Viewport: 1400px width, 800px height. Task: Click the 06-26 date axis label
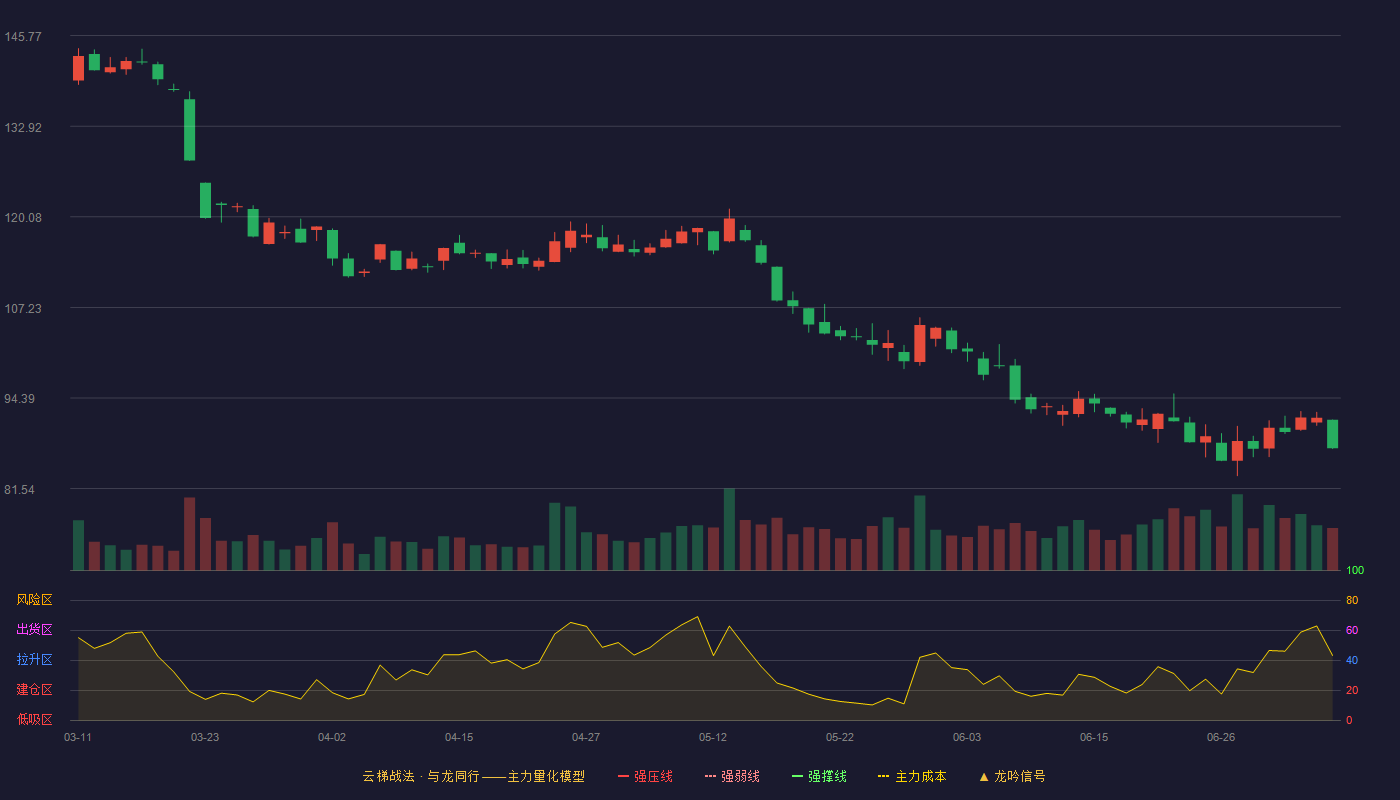(1221, 738)
